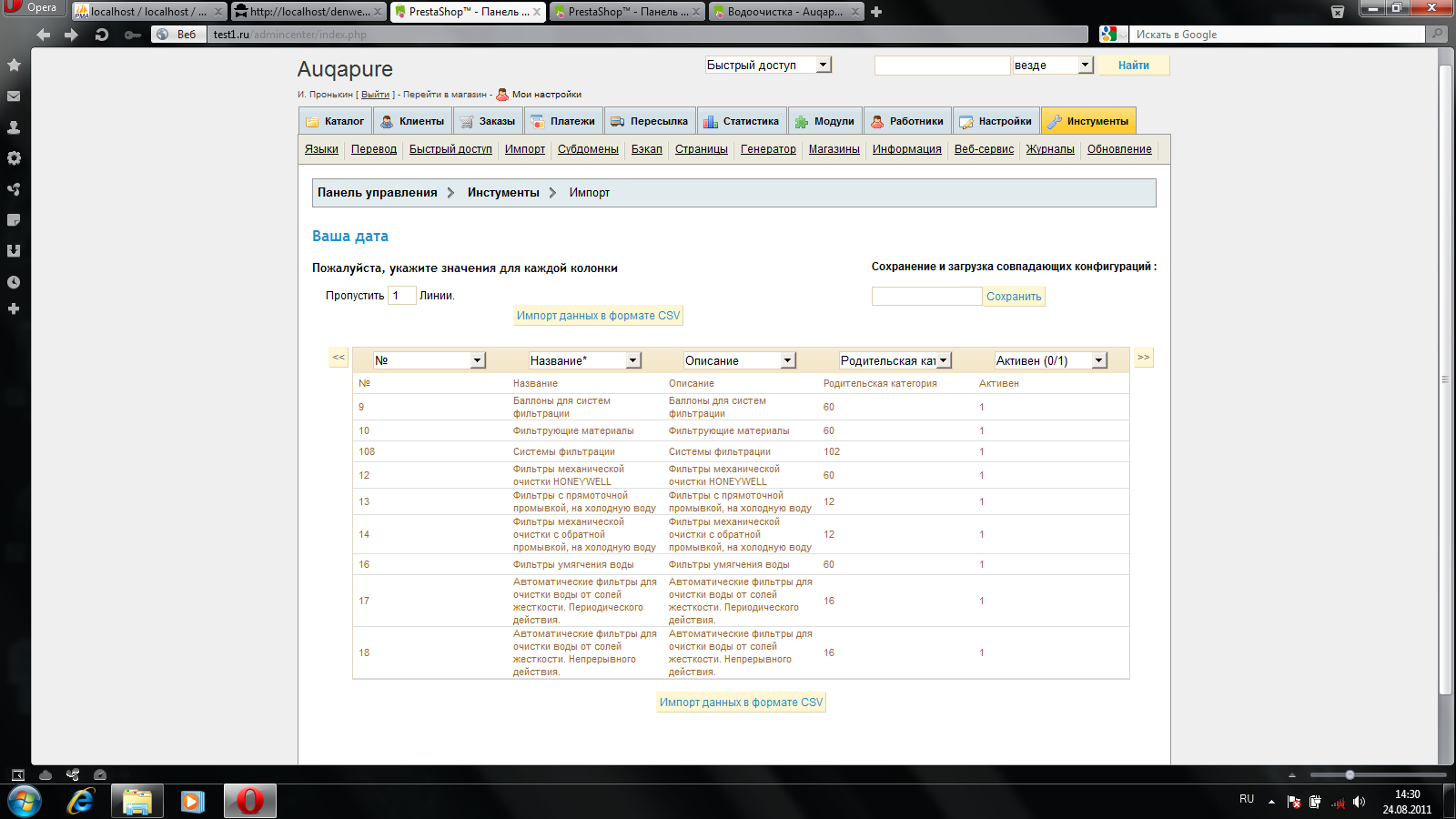Launch Internet Explorer from the taskbar

[81, 802]
